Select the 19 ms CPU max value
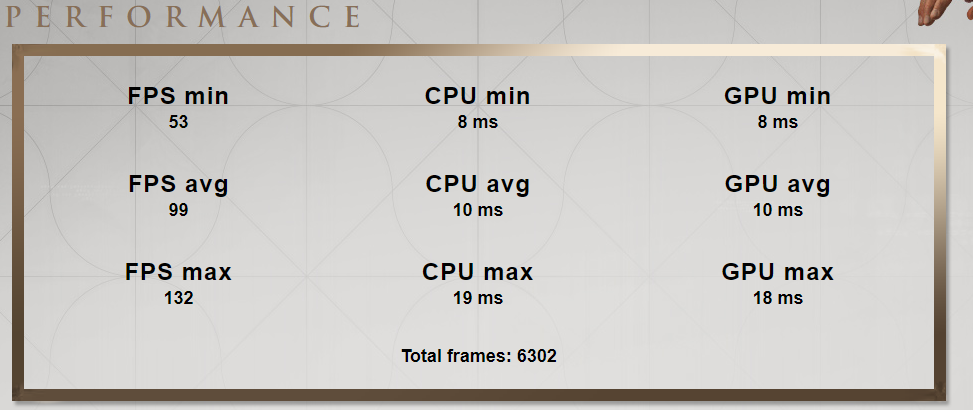 pyautogui.click(x=477, y=298)
